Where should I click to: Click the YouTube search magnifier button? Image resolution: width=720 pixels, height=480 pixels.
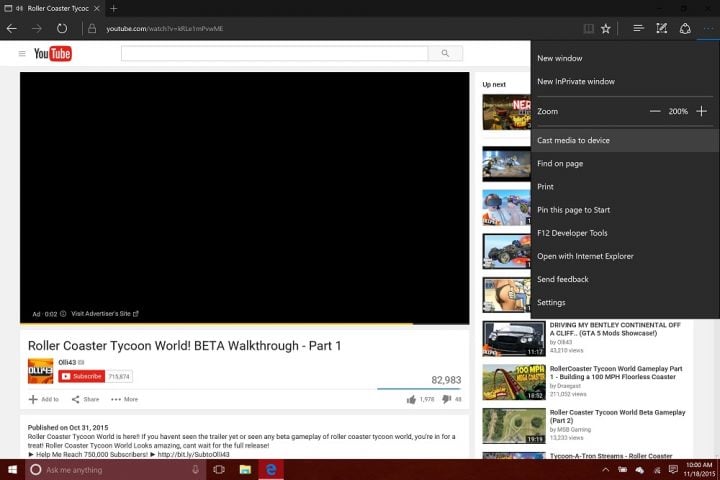click(x=445, y=53)
